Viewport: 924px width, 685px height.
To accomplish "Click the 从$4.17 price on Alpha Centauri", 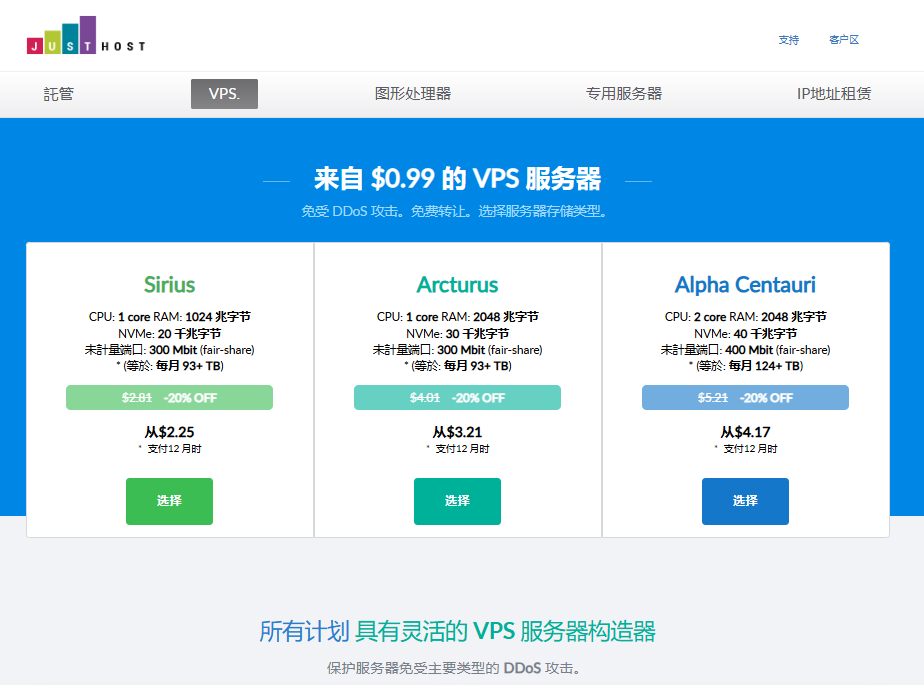I will point(745,432).
